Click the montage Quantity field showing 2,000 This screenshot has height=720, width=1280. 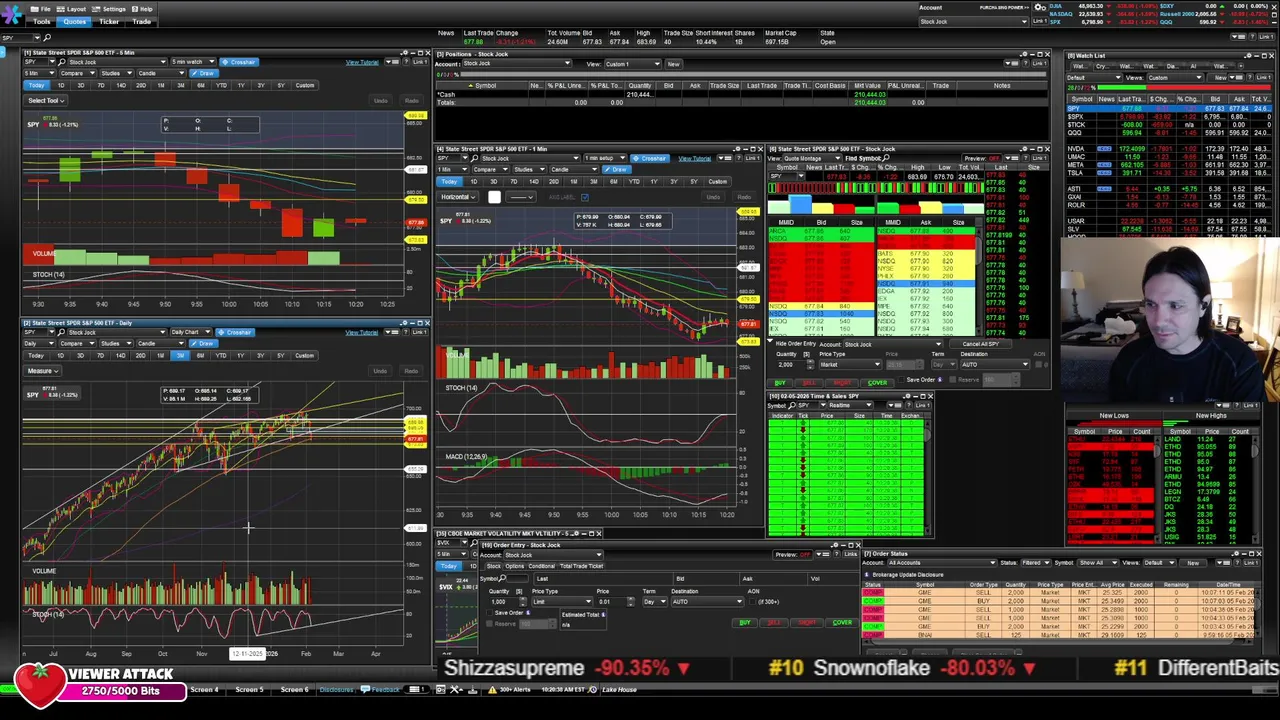[x=795, y=364]
